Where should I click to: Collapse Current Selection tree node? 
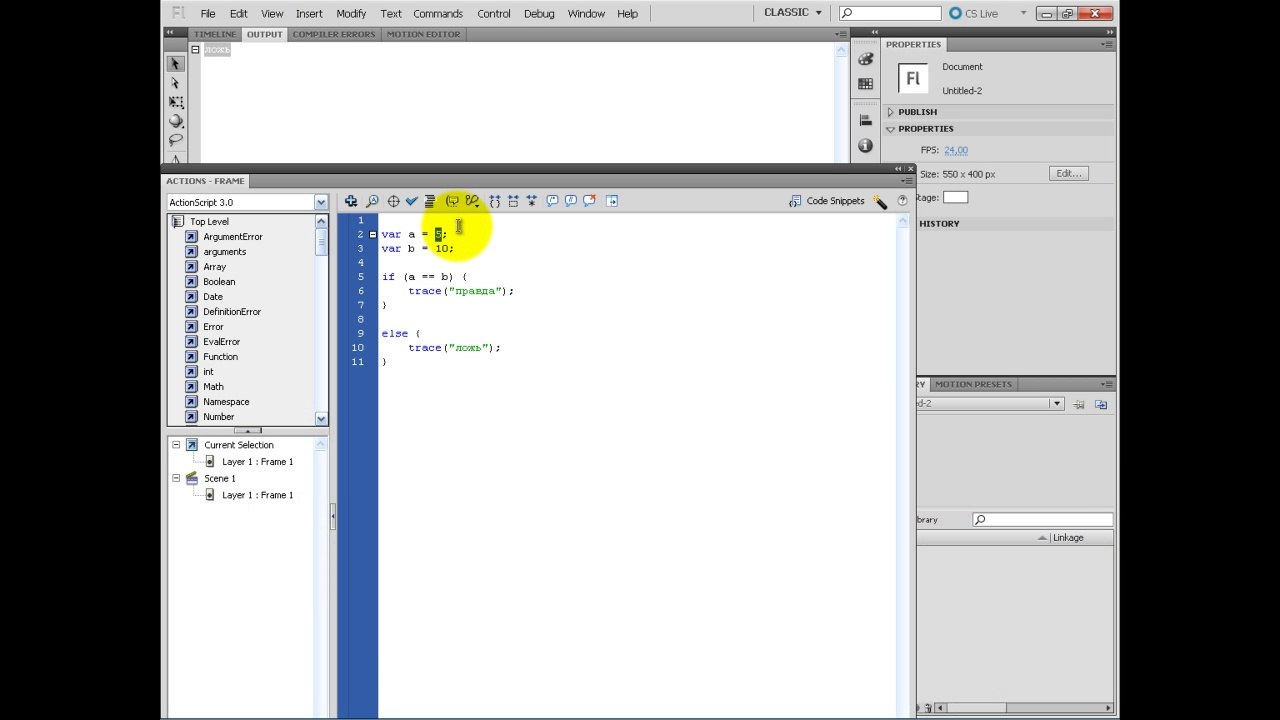click(176, 445)
